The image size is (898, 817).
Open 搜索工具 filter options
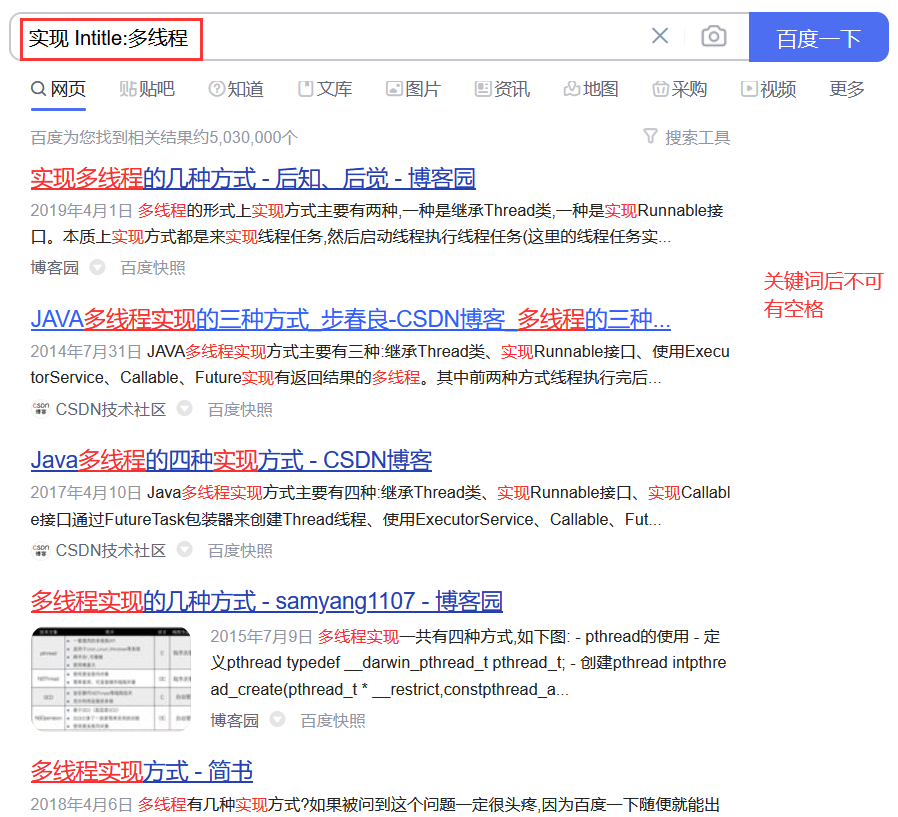point(687,137)
